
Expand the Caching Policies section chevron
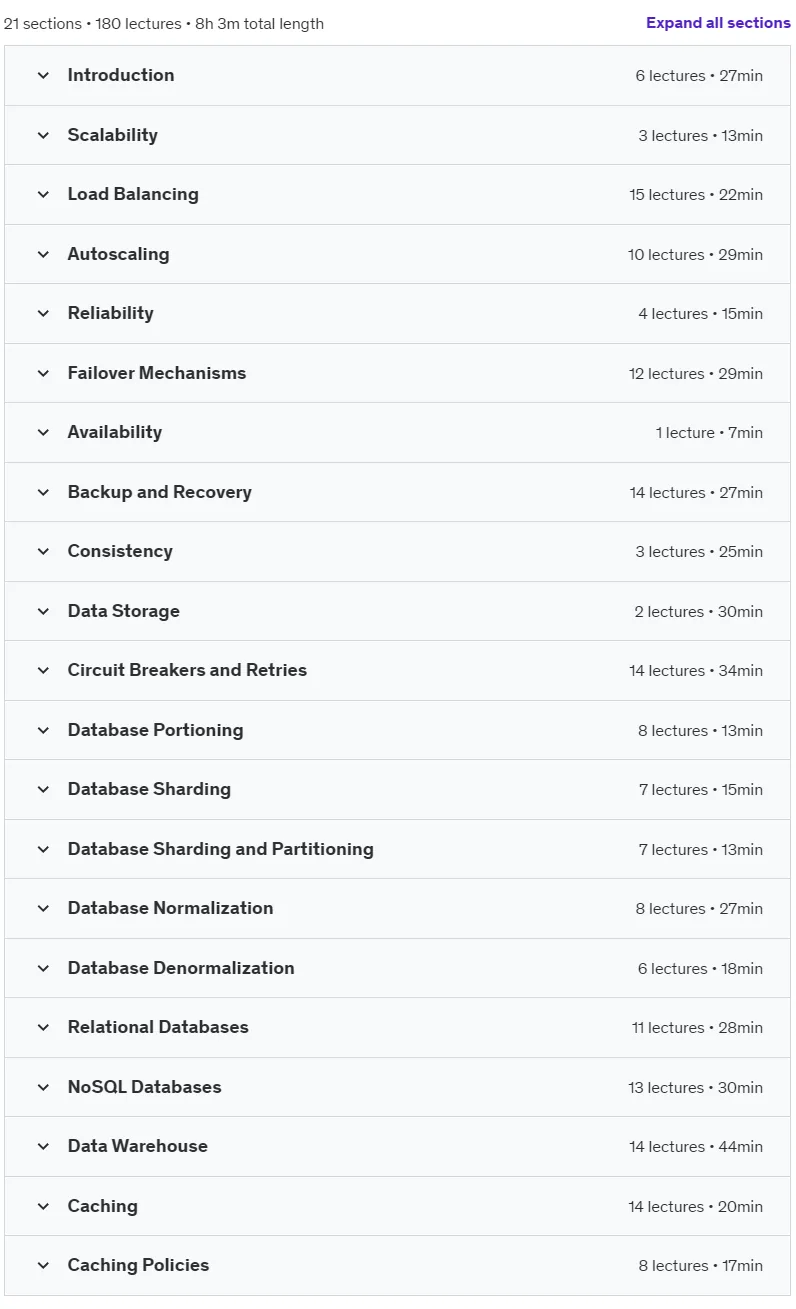(43, 1265)
